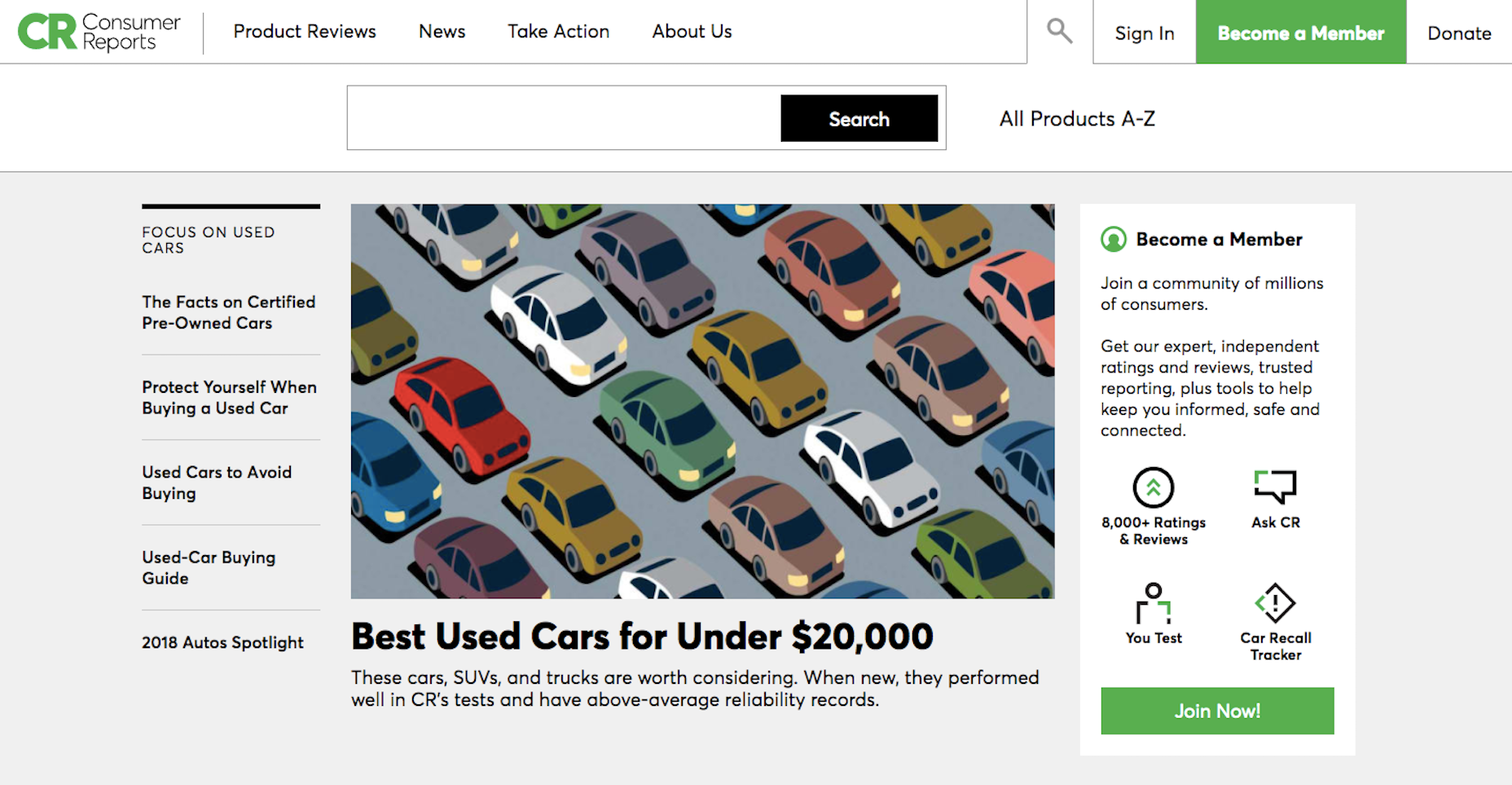Open the News menu item
Image resolution: width=1512 pixels, height=785 pixels.
(442, 31)
